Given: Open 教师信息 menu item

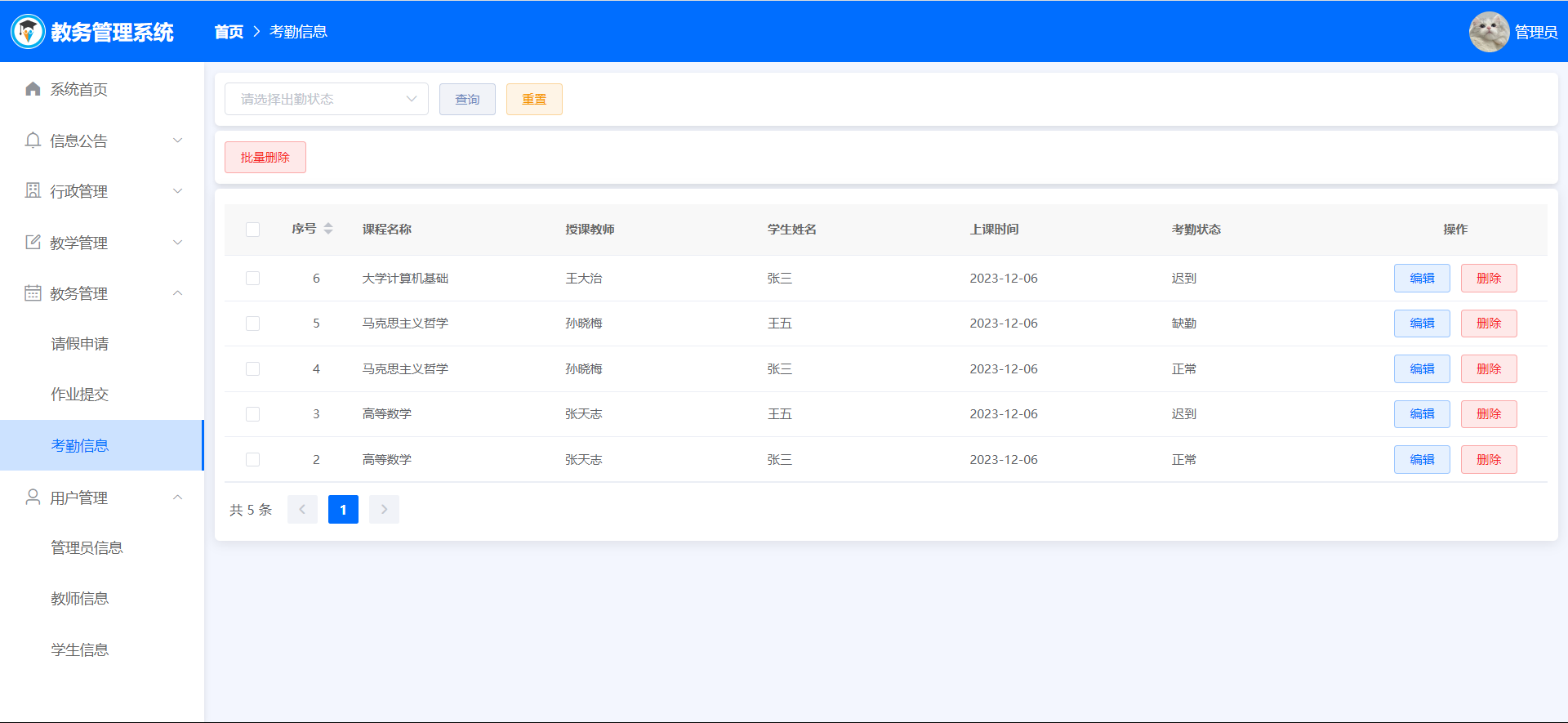Looking at the screenshot, I should tap(101, 598).
